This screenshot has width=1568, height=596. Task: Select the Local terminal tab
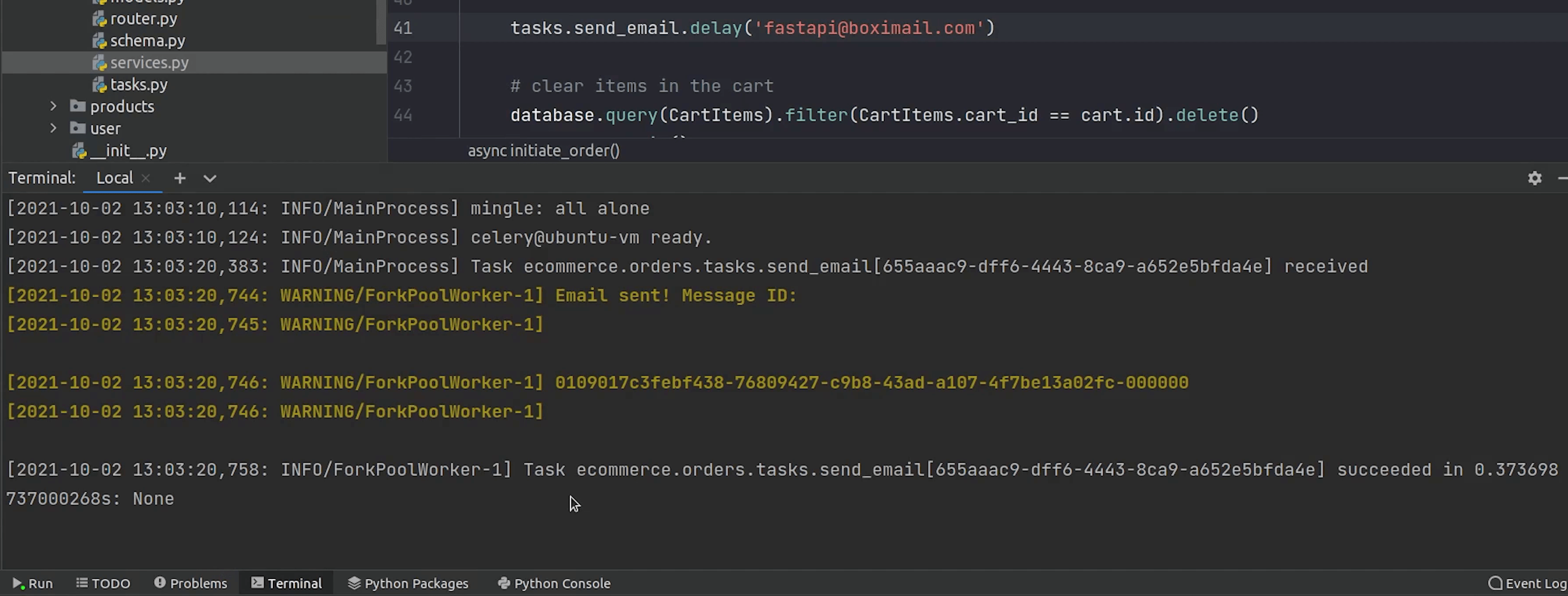[114, 178]
